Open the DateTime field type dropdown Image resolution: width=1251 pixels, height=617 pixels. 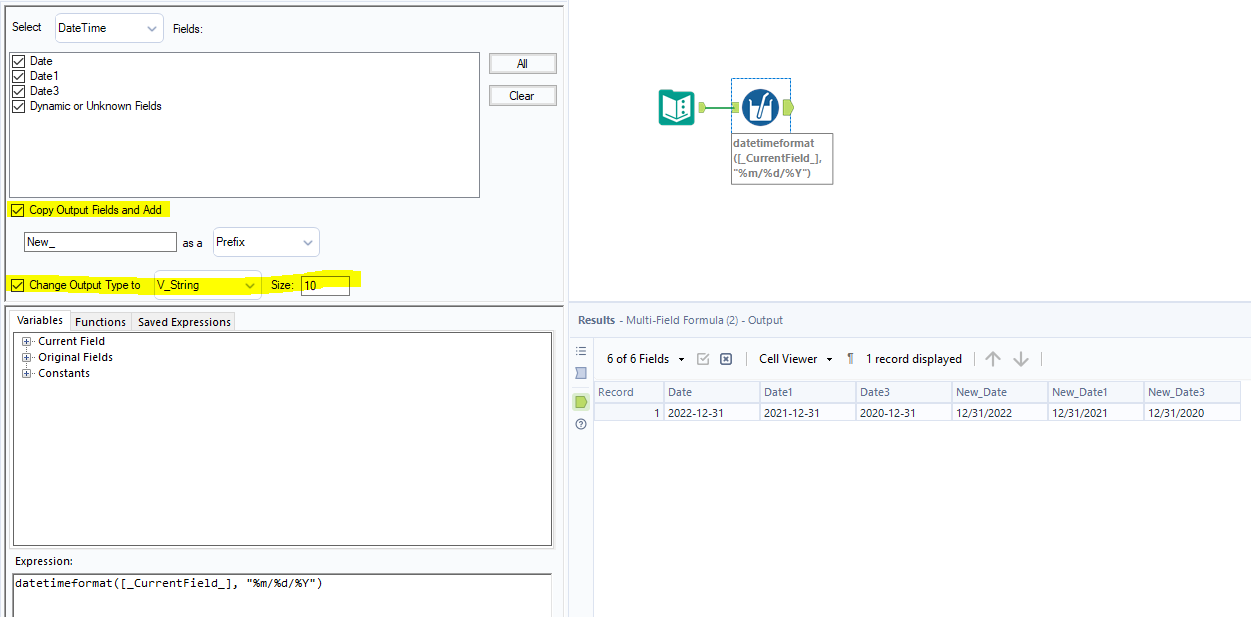(108, 28)
